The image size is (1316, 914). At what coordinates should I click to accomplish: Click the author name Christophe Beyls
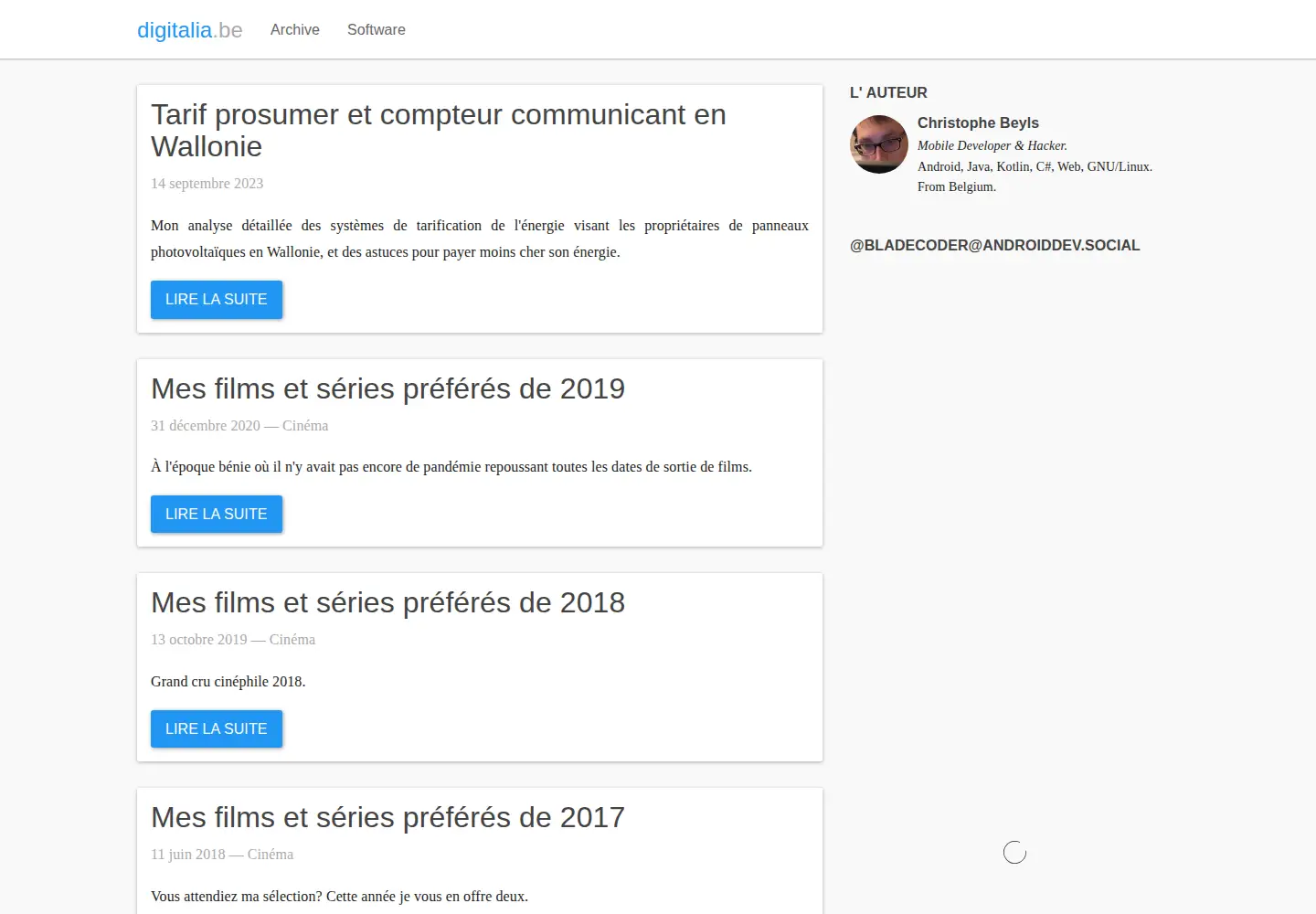pos(978,122)
